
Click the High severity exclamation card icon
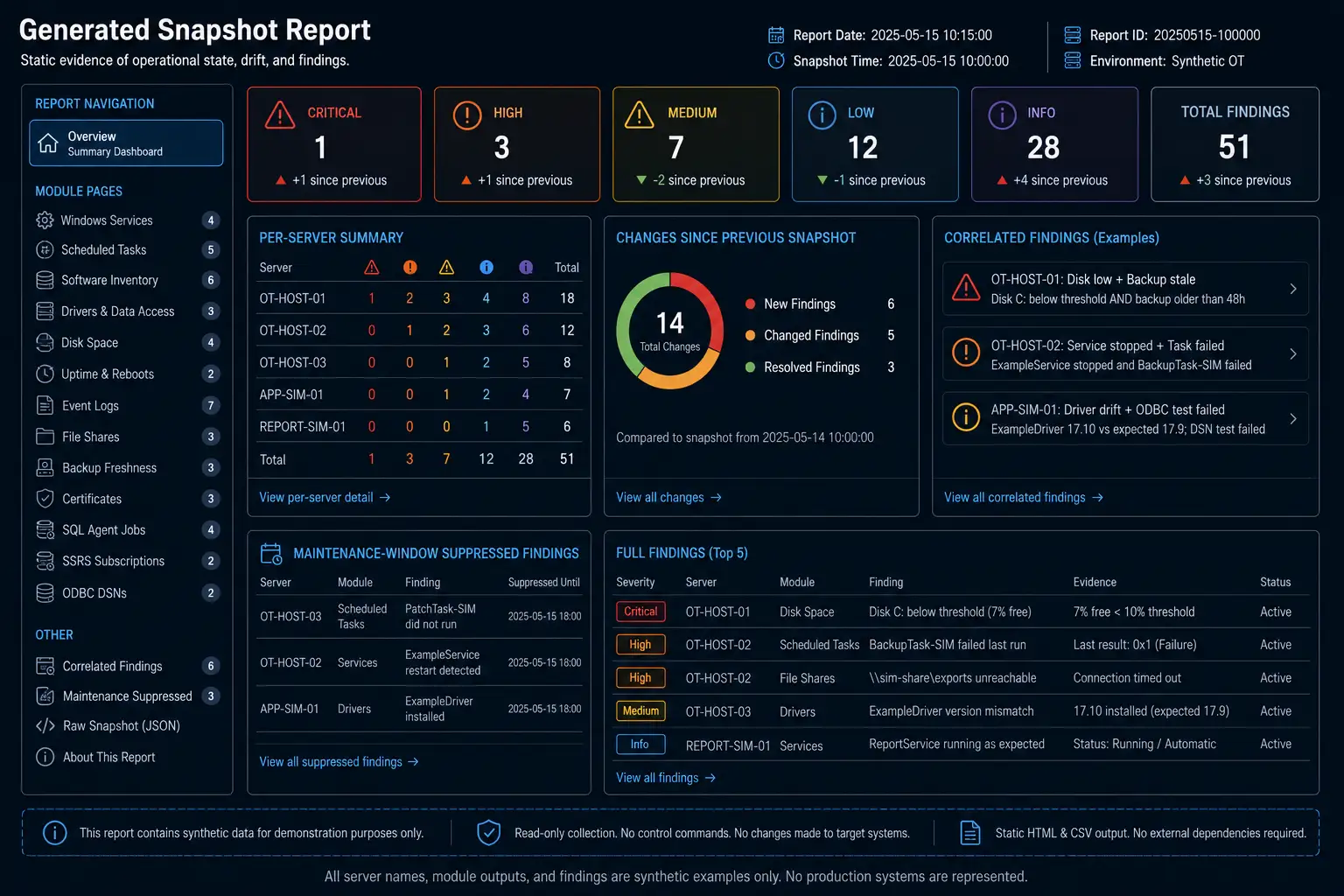pyautogui.click(x=467, y=115)
